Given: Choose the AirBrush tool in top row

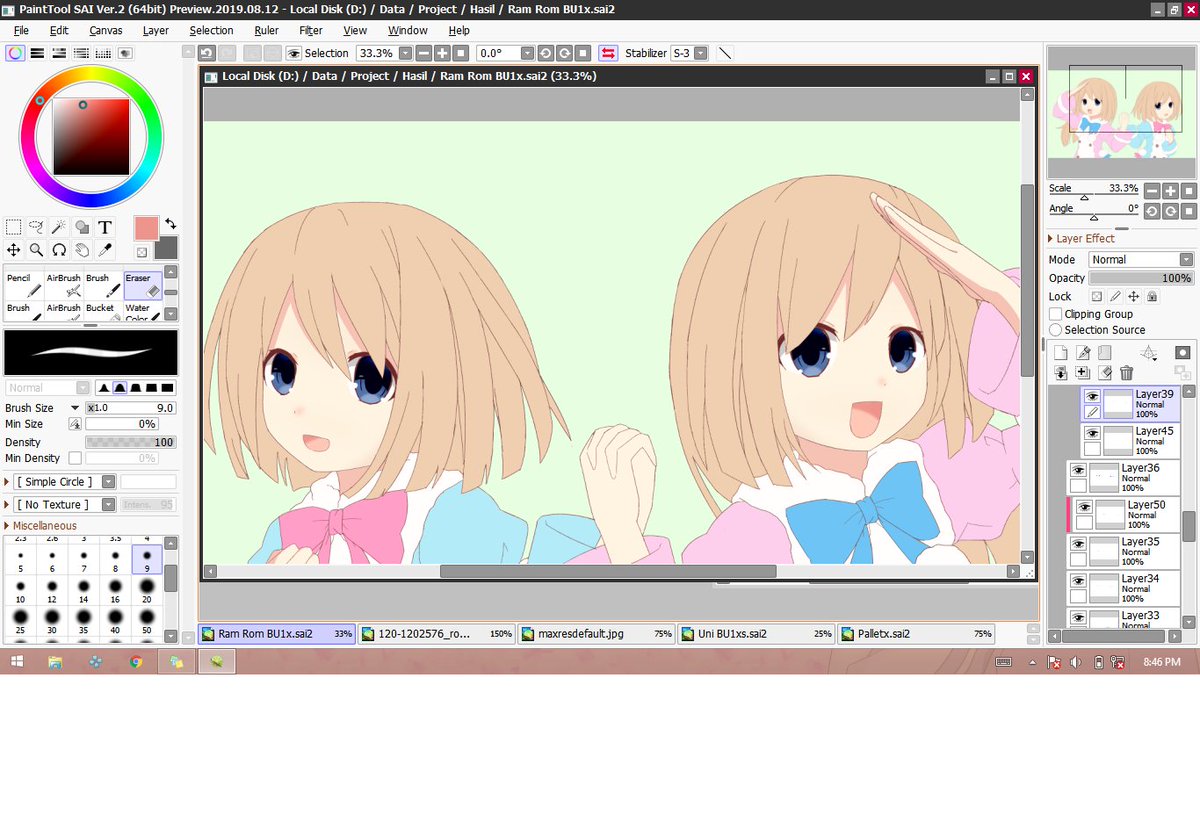Looking at the screenshot, I should (x=64, y=285).
